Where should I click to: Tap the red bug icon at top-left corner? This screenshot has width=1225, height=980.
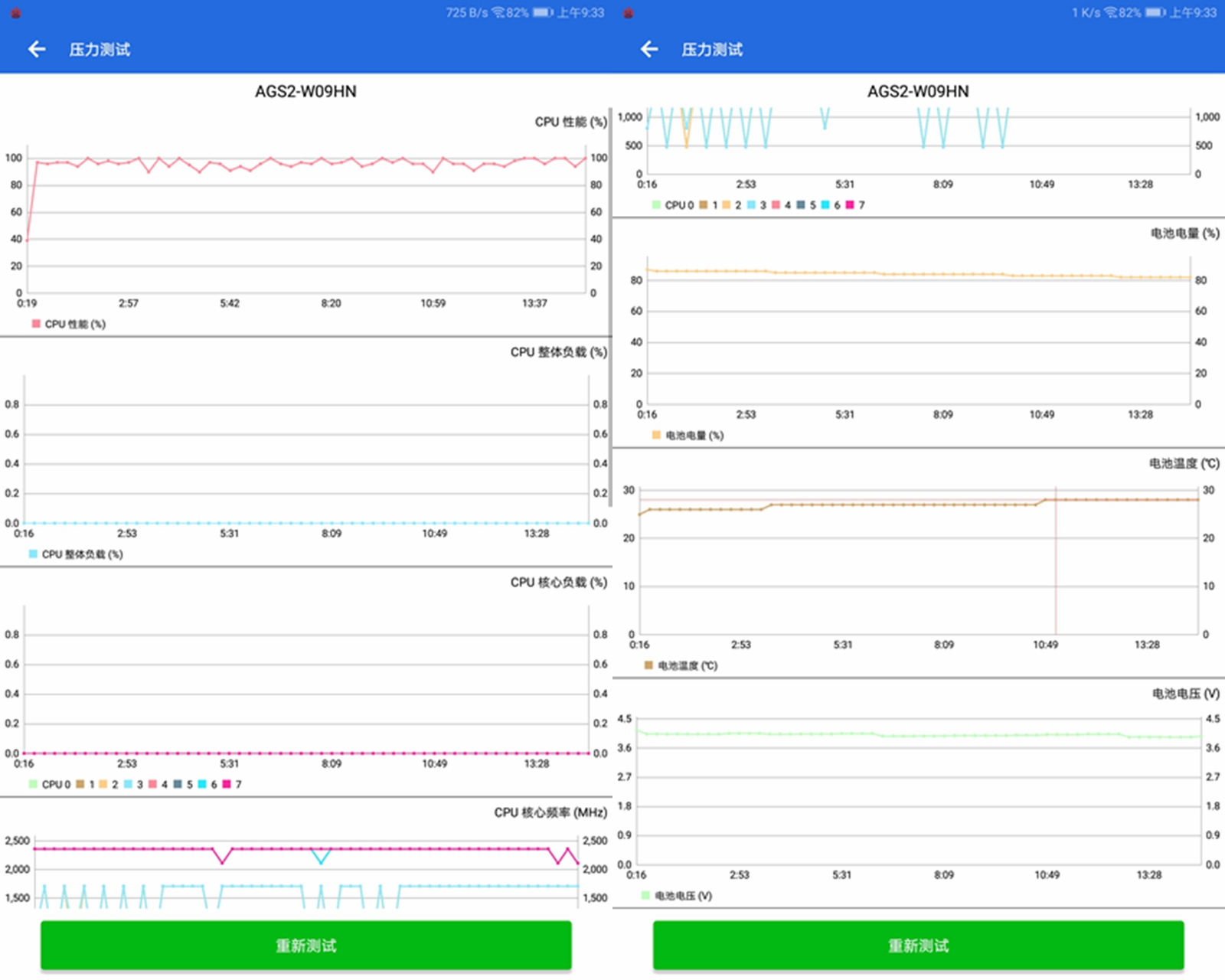pos(15,12)
